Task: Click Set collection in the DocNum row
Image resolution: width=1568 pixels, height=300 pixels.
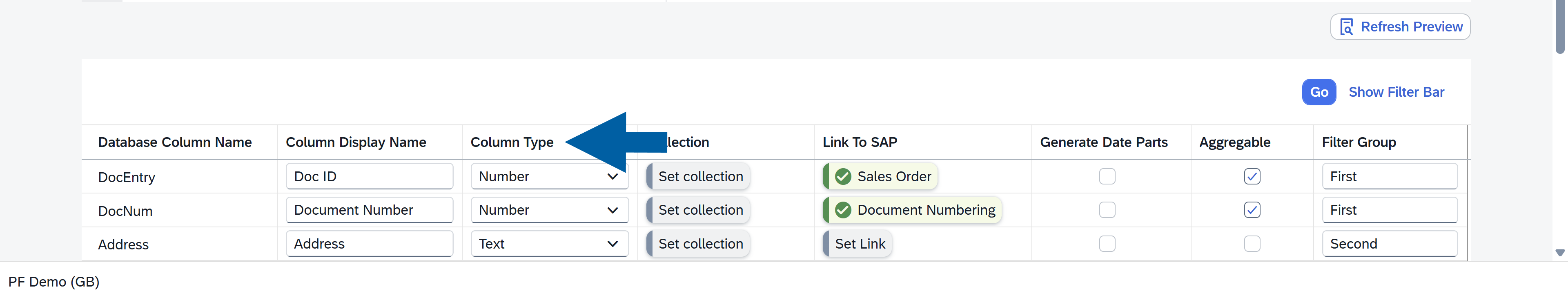Action: 700,210
